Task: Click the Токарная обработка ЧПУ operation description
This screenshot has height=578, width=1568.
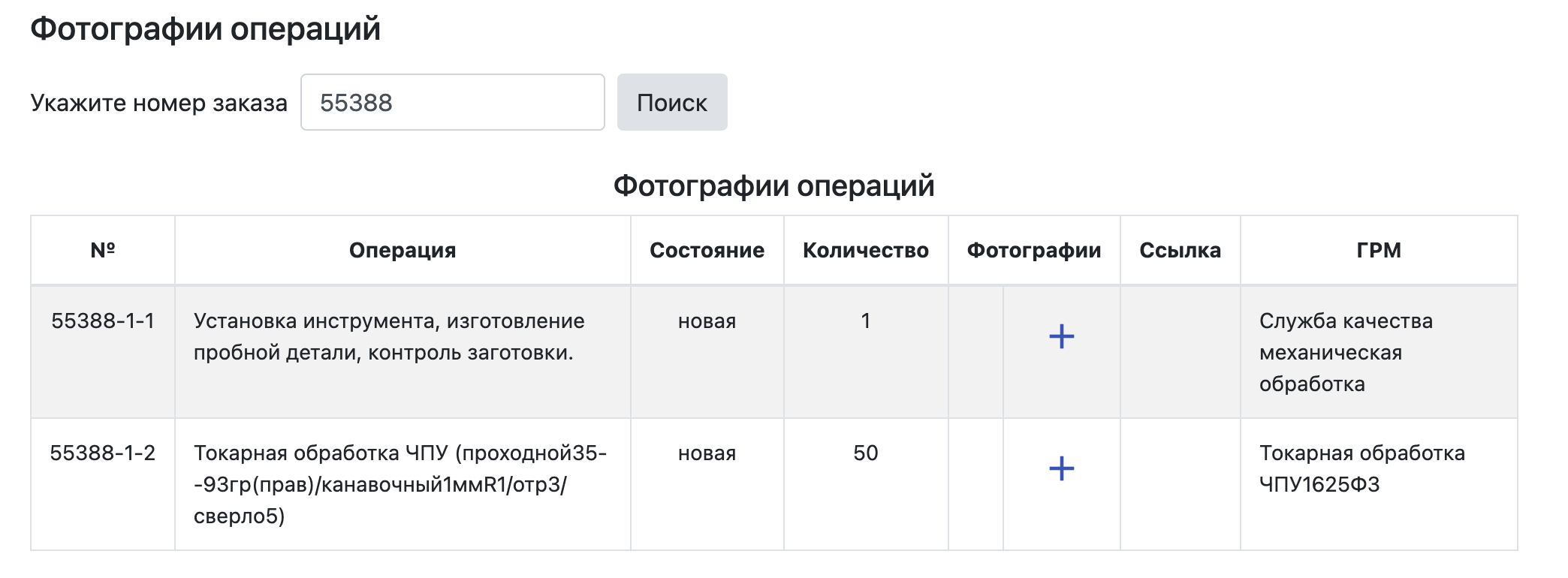Action: click(x=400, y=484)
